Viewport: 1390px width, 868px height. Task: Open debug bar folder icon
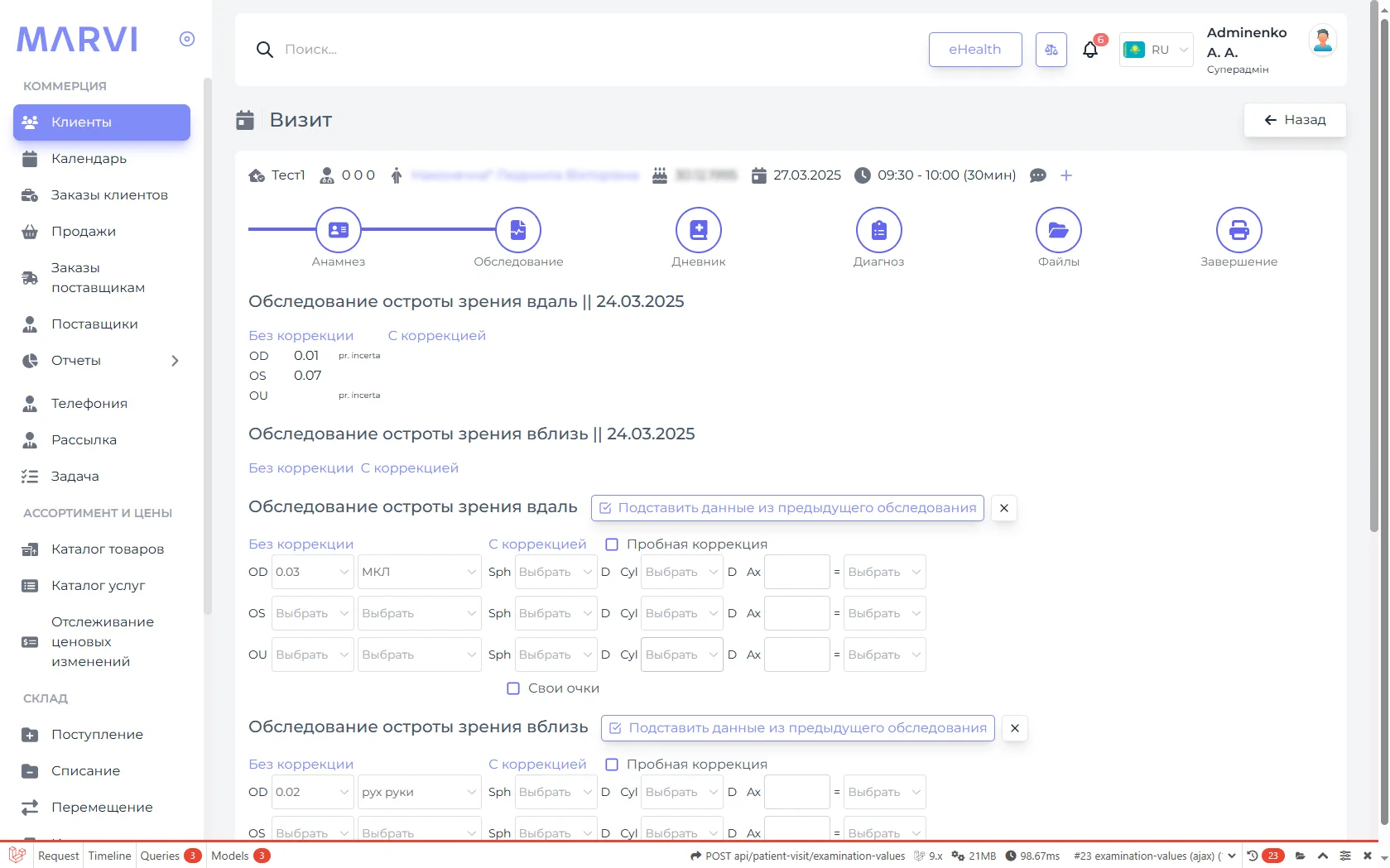tap(1301, 856)
